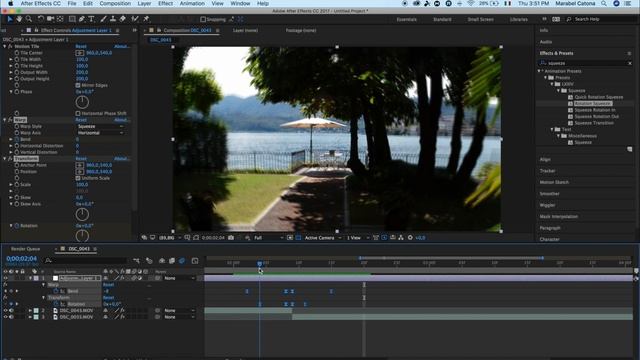Select the Rectangle shape tool
The height and width of the screenshot is (360, 640).
pos(72,19)
